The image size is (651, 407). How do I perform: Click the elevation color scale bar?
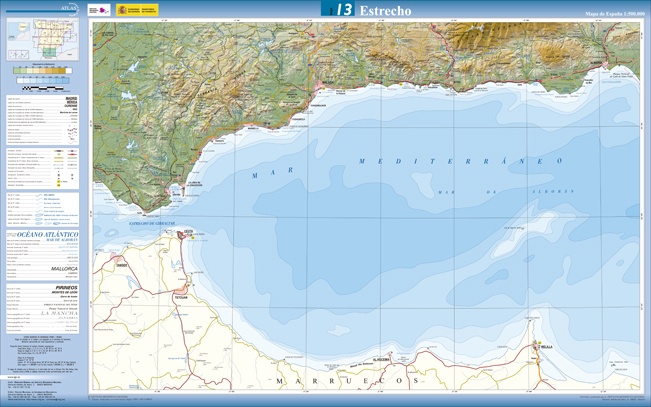pos(41,71)
